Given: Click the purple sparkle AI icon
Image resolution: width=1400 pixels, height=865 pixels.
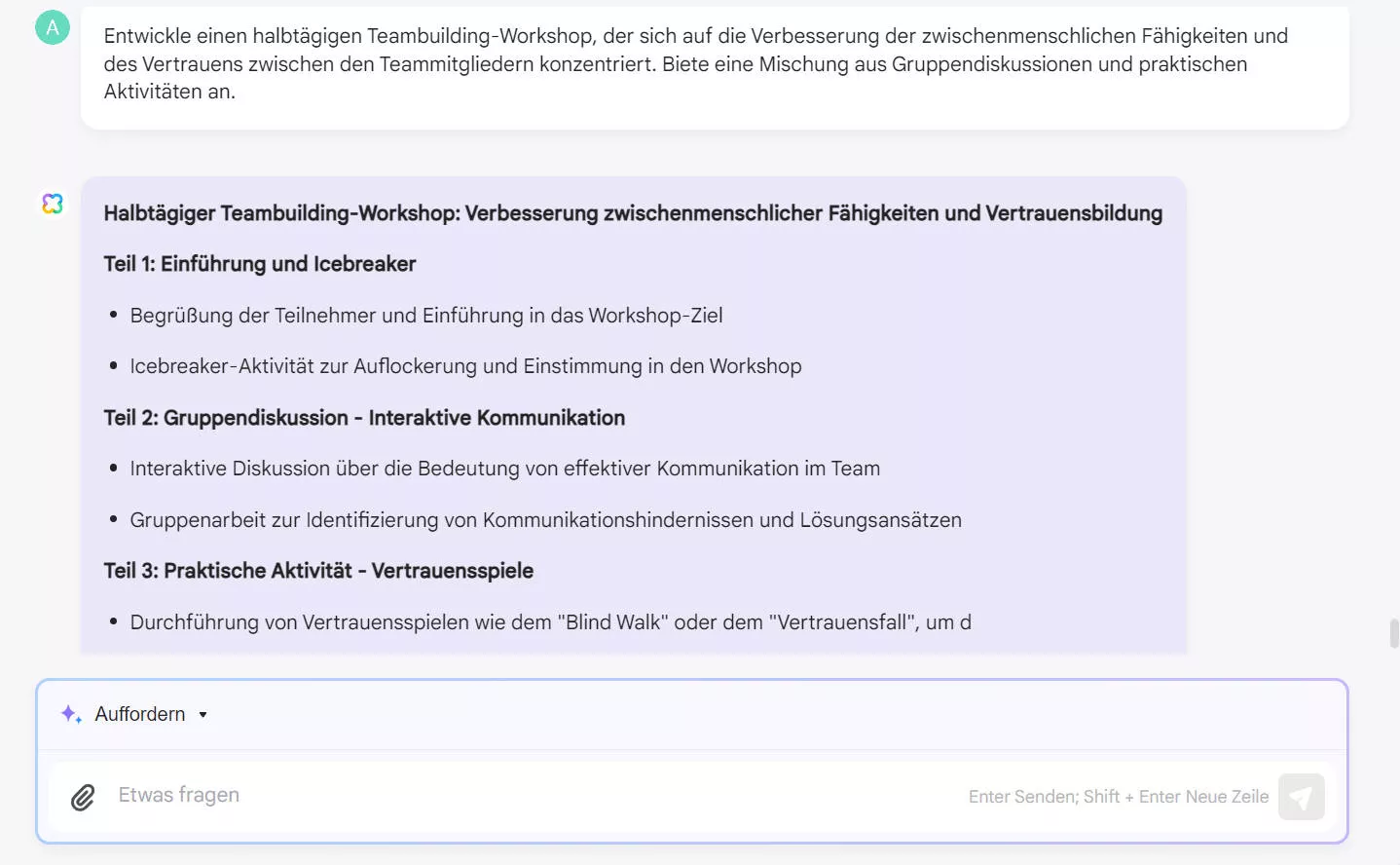Looking at the screenshot, I should (69, 713).
